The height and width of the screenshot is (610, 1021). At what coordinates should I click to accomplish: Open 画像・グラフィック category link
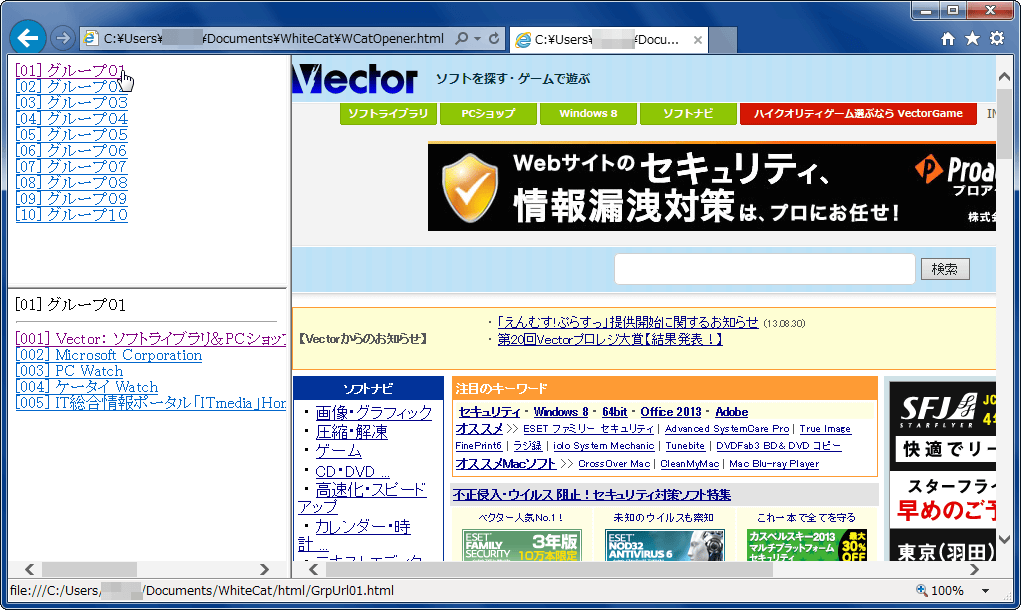pyautogui.click(x=374, y=413)
